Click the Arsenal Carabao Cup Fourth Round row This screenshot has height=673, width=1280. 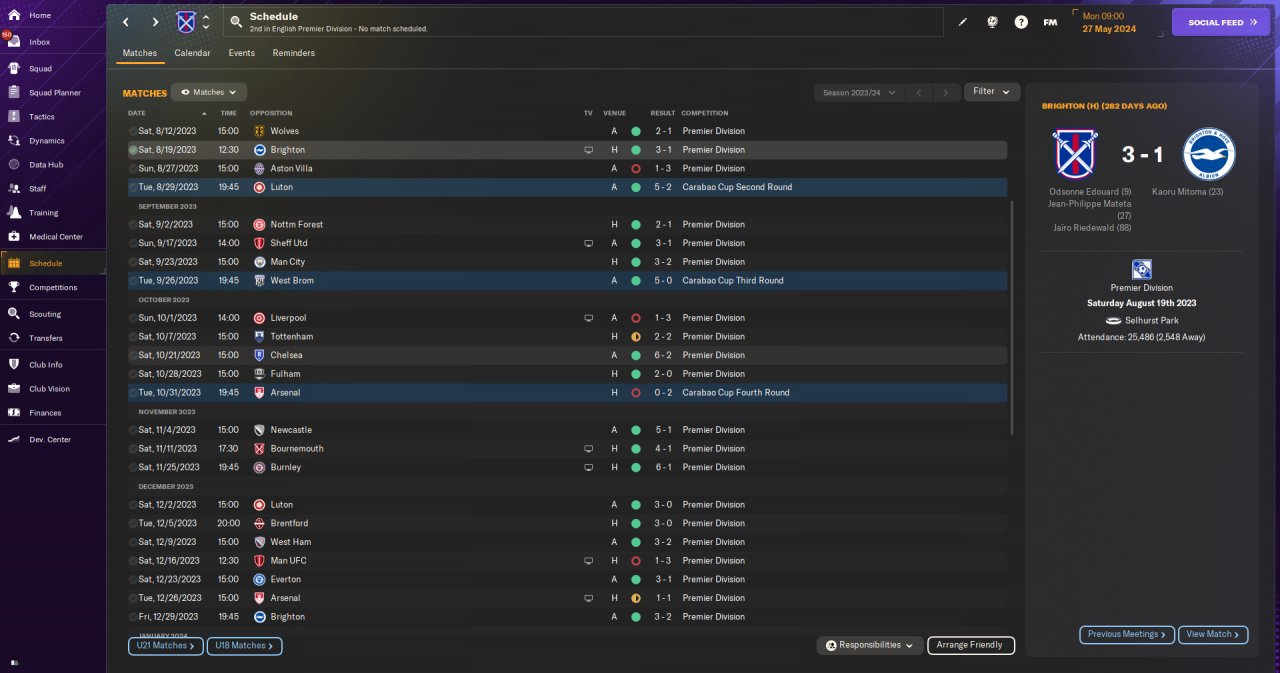(567, 393)
